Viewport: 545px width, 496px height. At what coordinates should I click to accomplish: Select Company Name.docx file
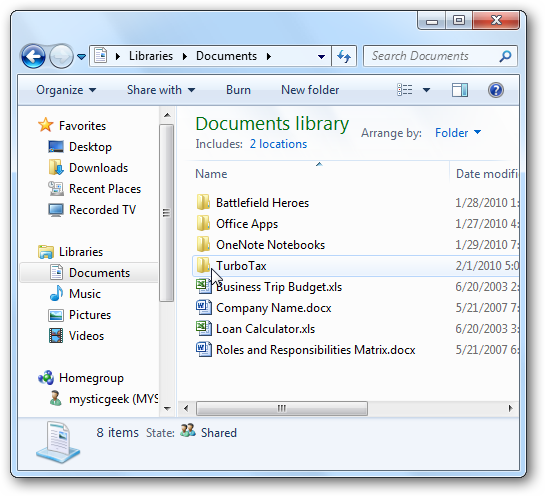click(274, 308)
